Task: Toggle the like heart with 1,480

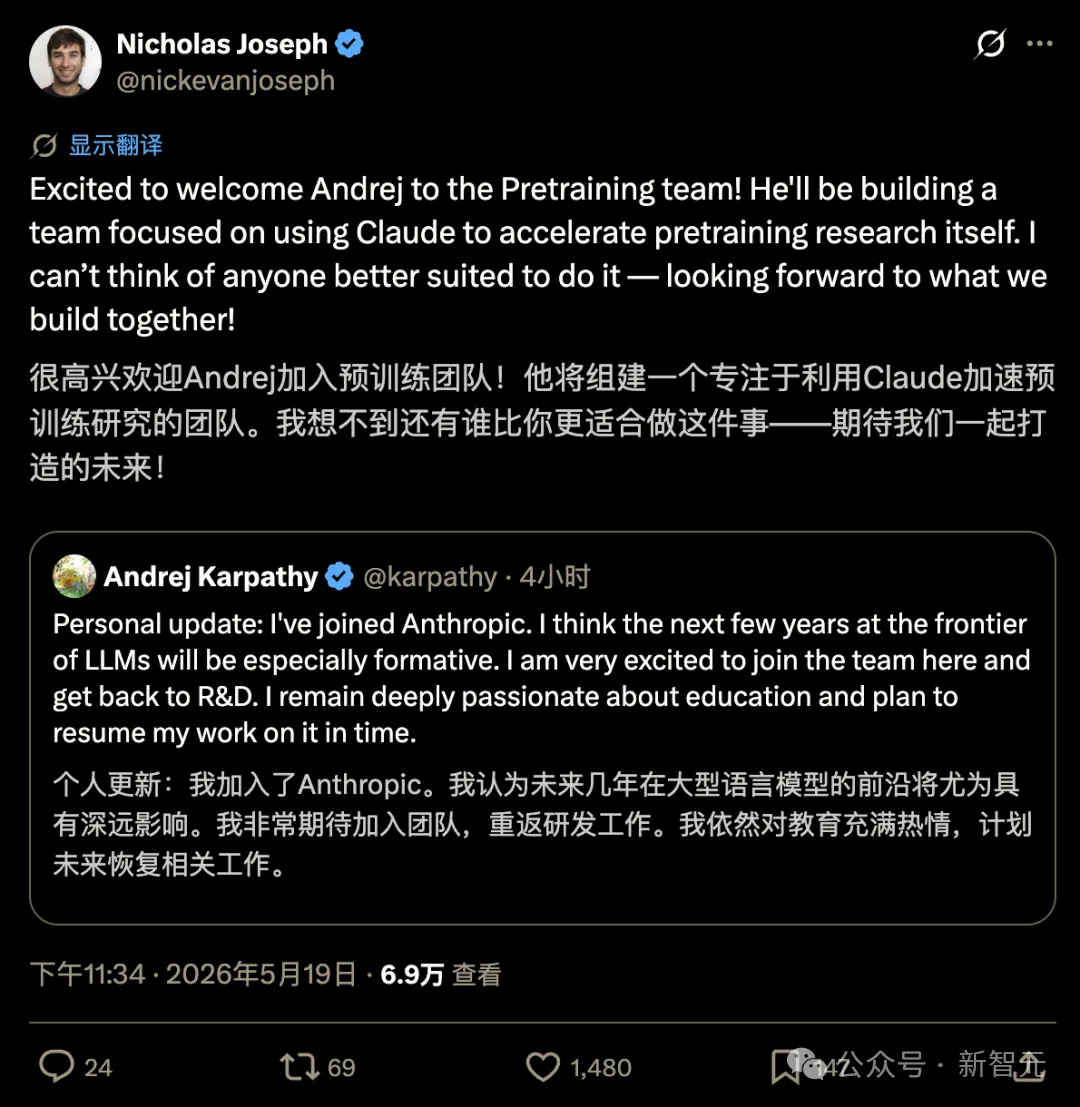Action: (x=543, y=1067)
